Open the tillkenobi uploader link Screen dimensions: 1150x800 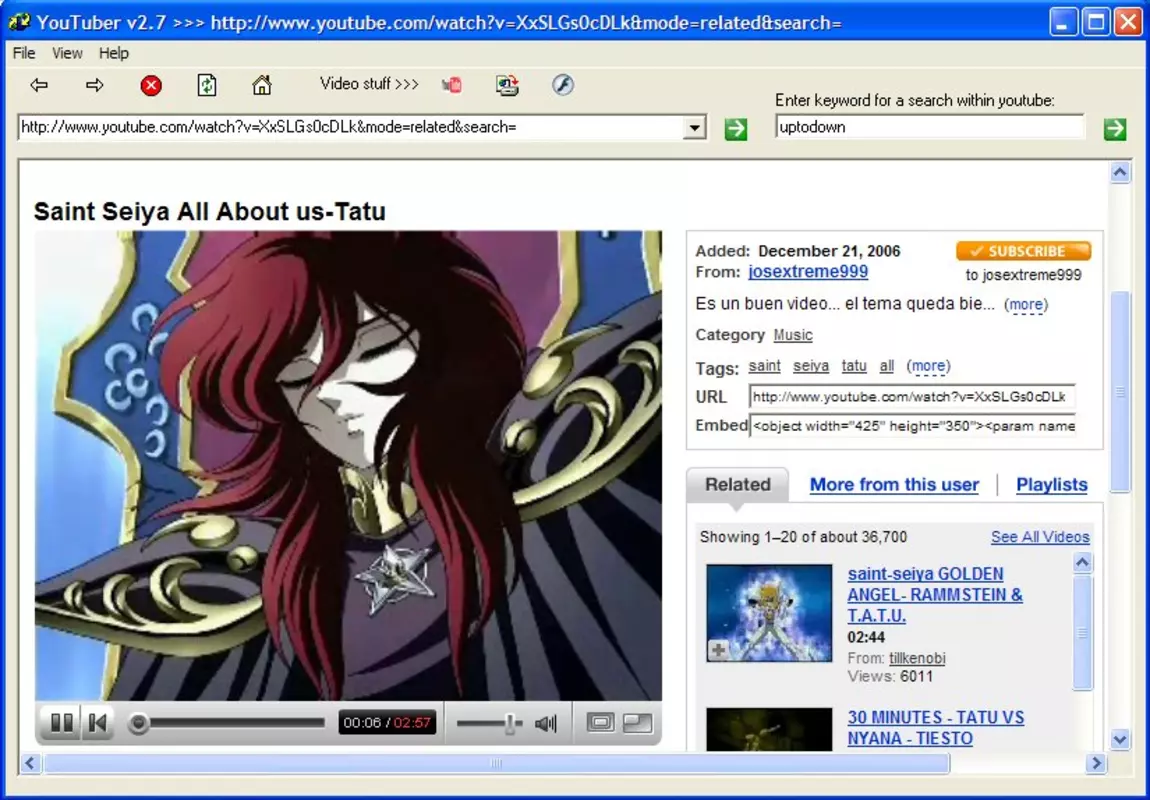pyautogui.click(x=918, y=658)
